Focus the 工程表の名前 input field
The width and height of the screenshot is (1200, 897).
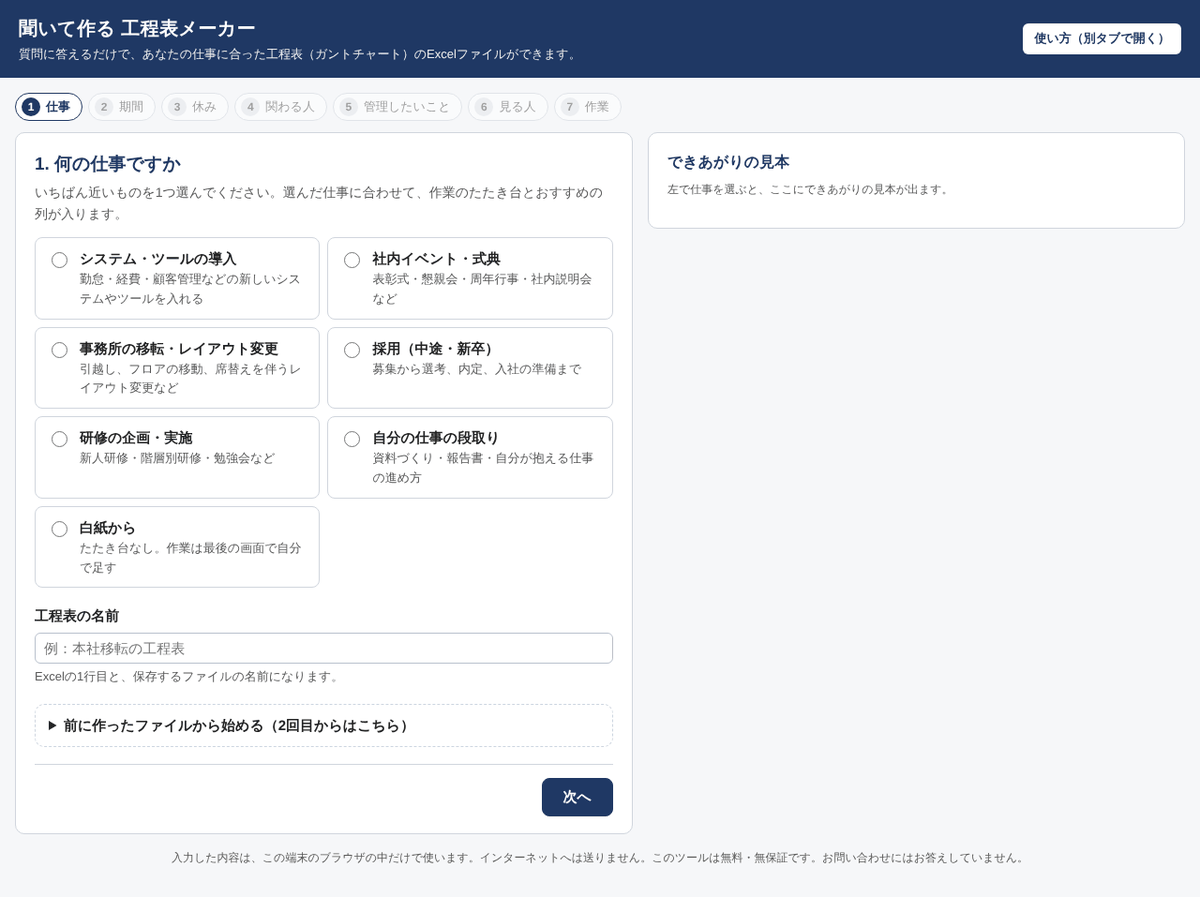(x=324, y=648)
